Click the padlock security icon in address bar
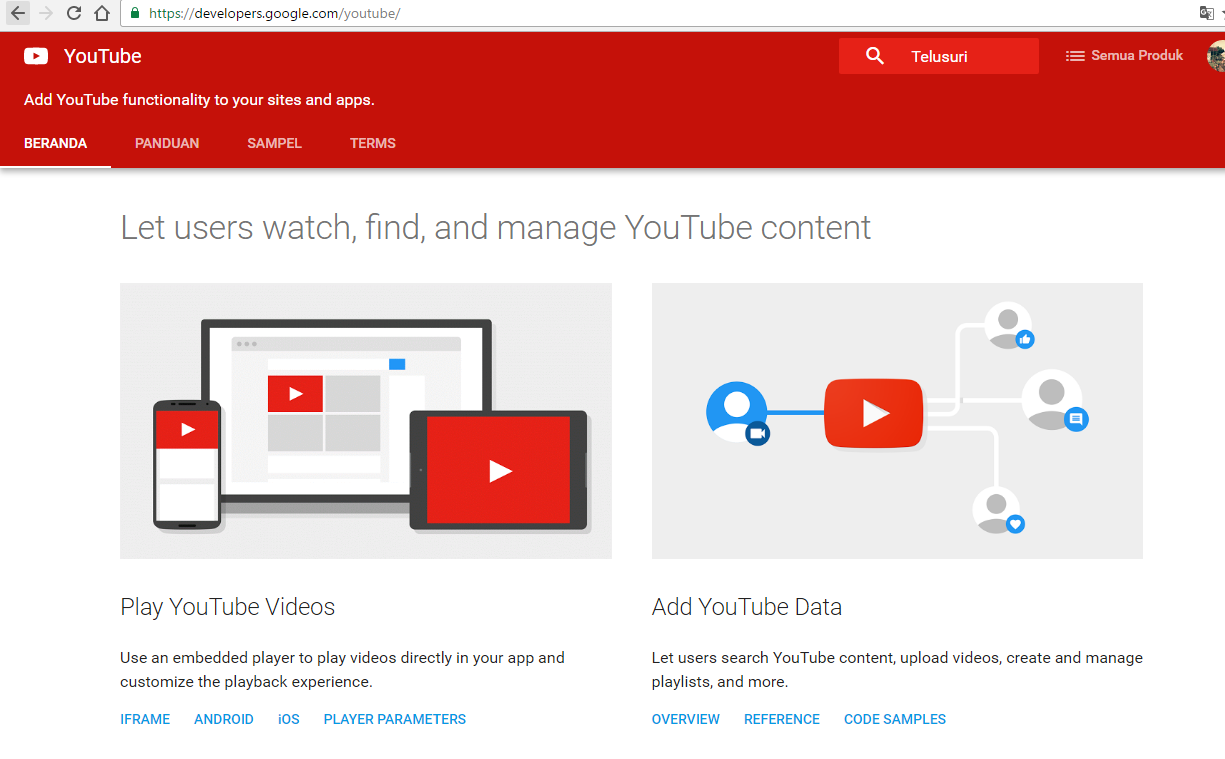The width and height of the screenshot is (1225, 759). [134, 13]
